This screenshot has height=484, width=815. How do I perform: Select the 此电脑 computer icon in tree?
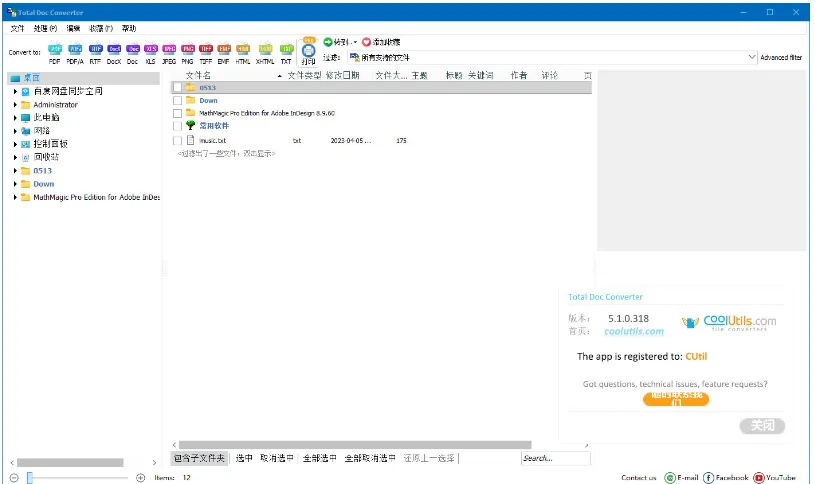point(25,118)
